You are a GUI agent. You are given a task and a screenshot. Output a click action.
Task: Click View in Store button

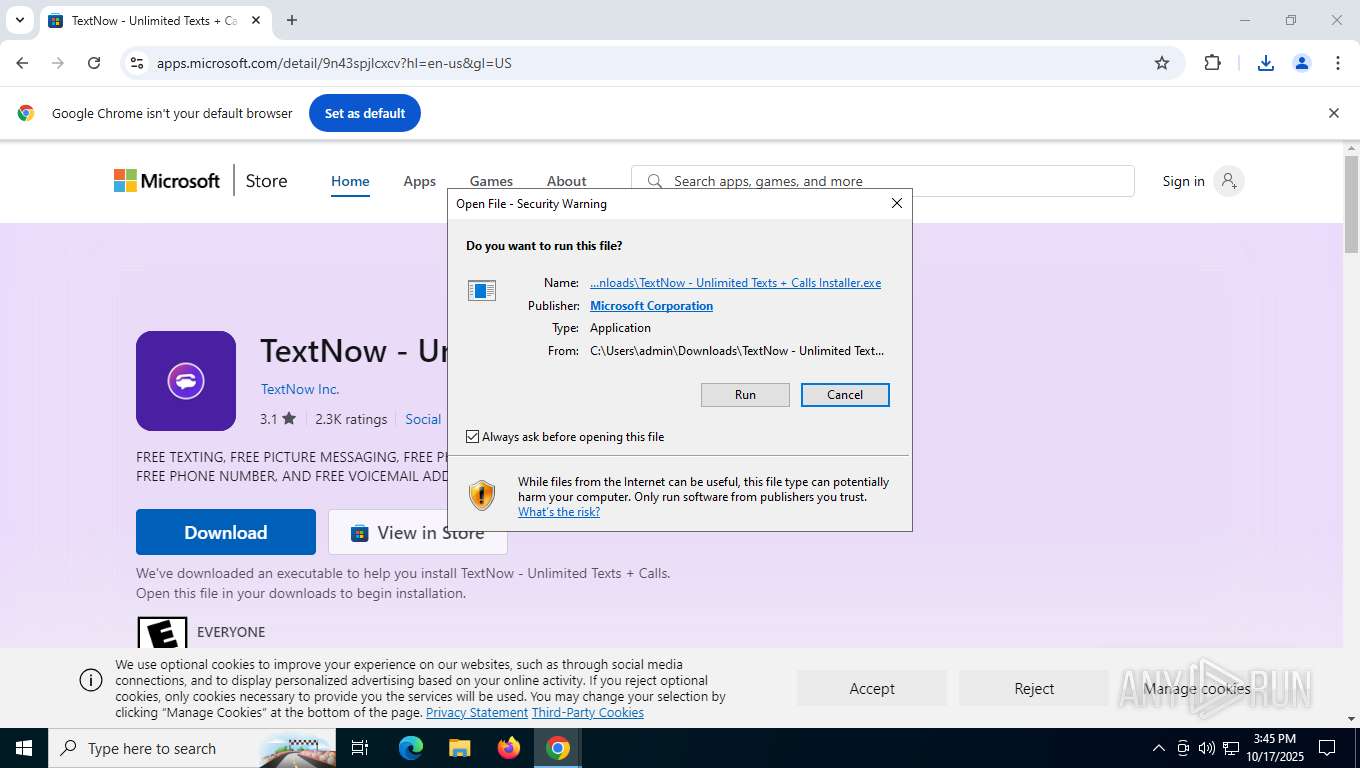point(418,532)
